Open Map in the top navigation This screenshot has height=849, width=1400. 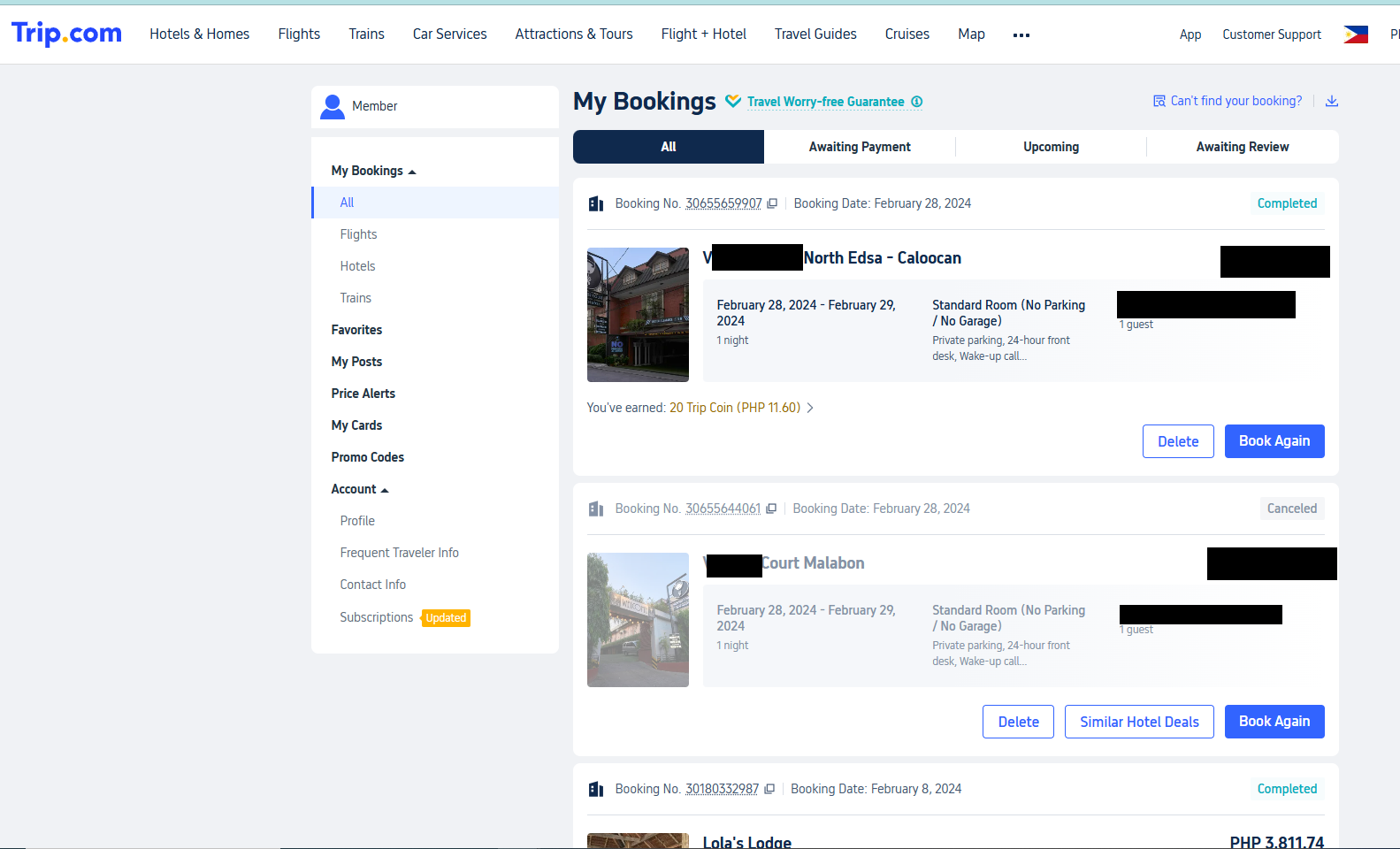971,34
